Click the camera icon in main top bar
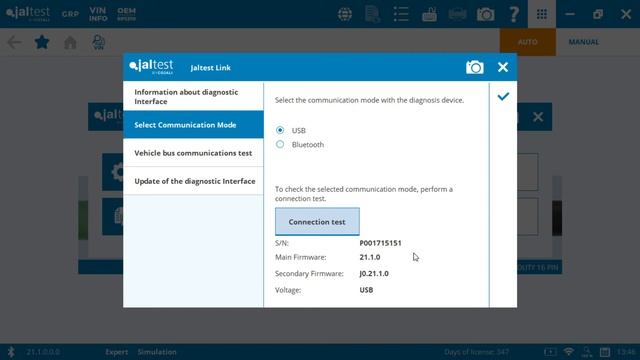 (x=485, y=14)
